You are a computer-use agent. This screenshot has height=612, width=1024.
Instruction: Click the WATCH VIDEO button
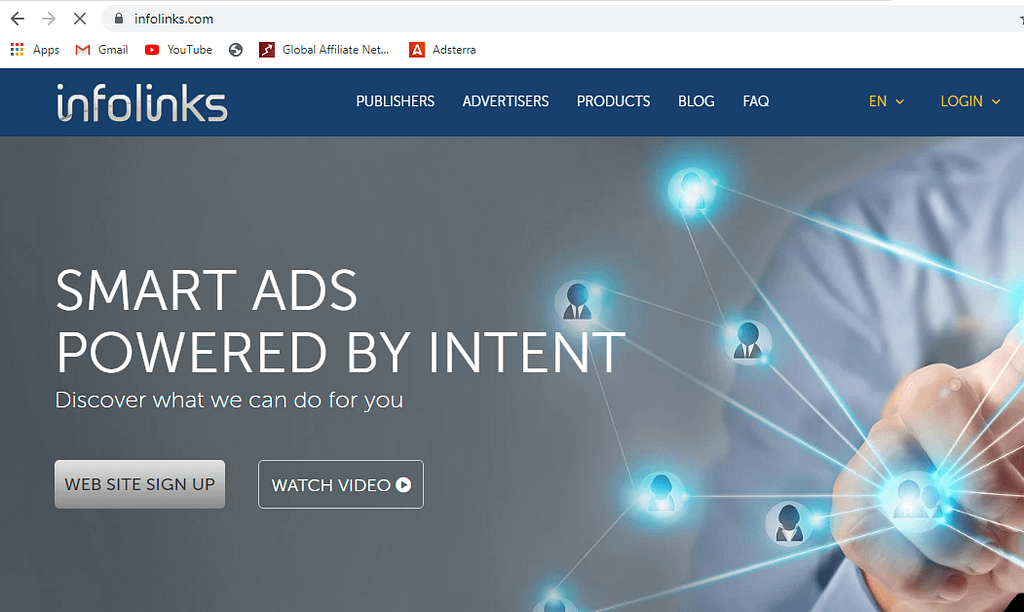pos(341,485)
